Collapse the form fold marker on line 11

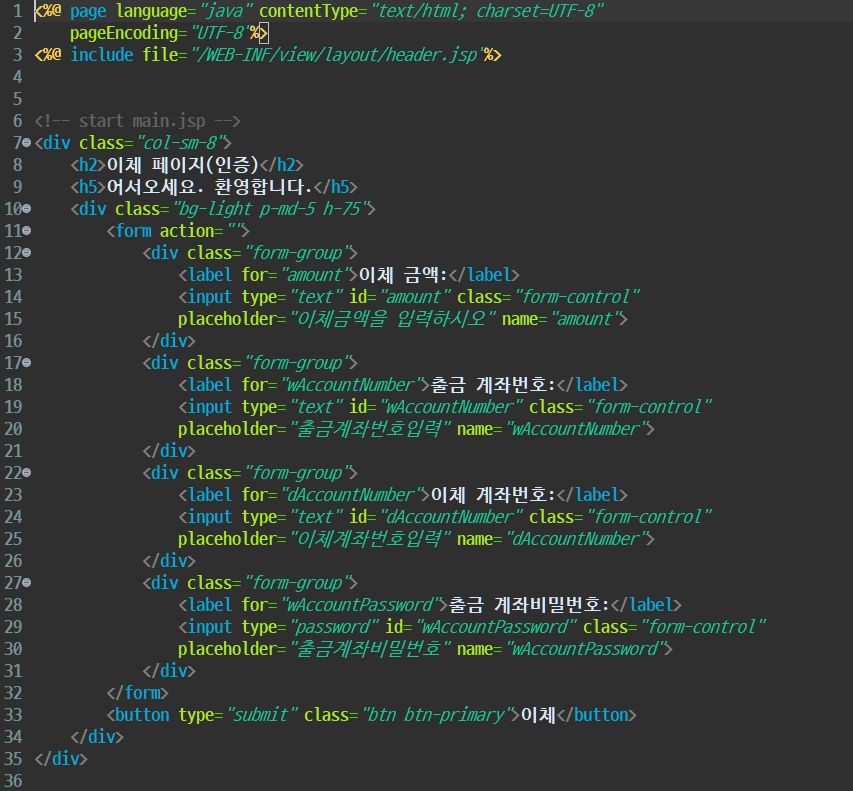(x=27, y=231)
